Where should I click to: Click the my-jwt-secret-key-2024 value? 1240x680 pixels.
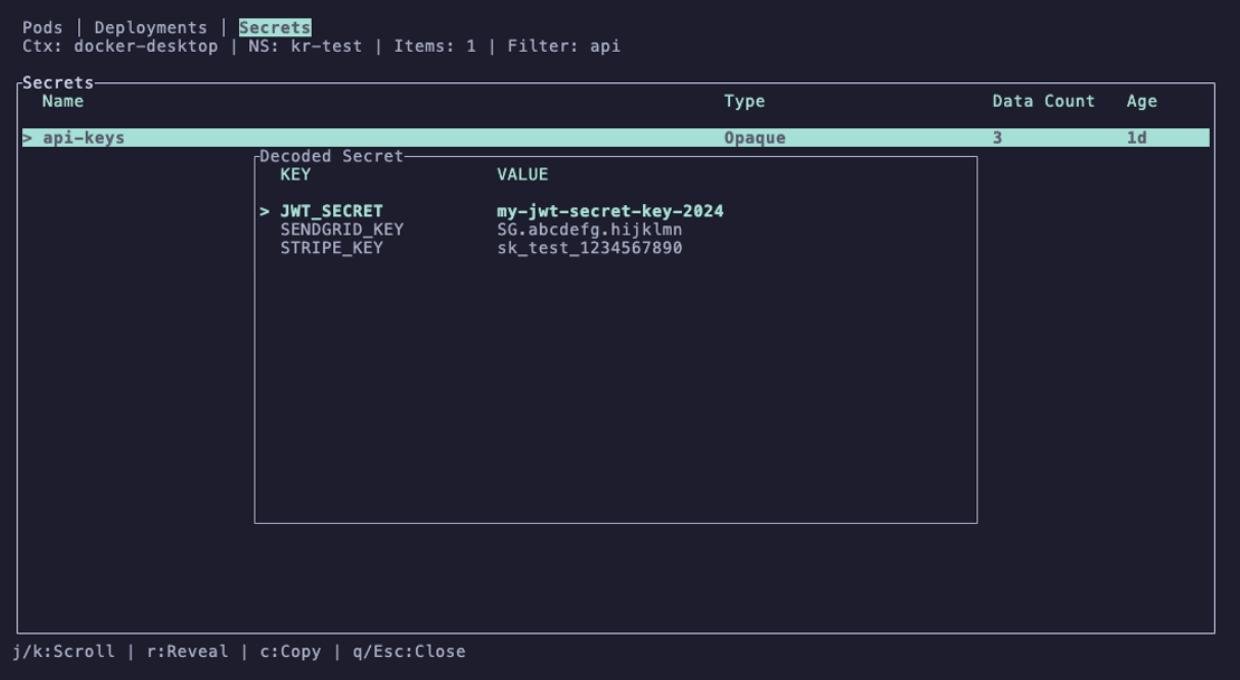point(610,211)
